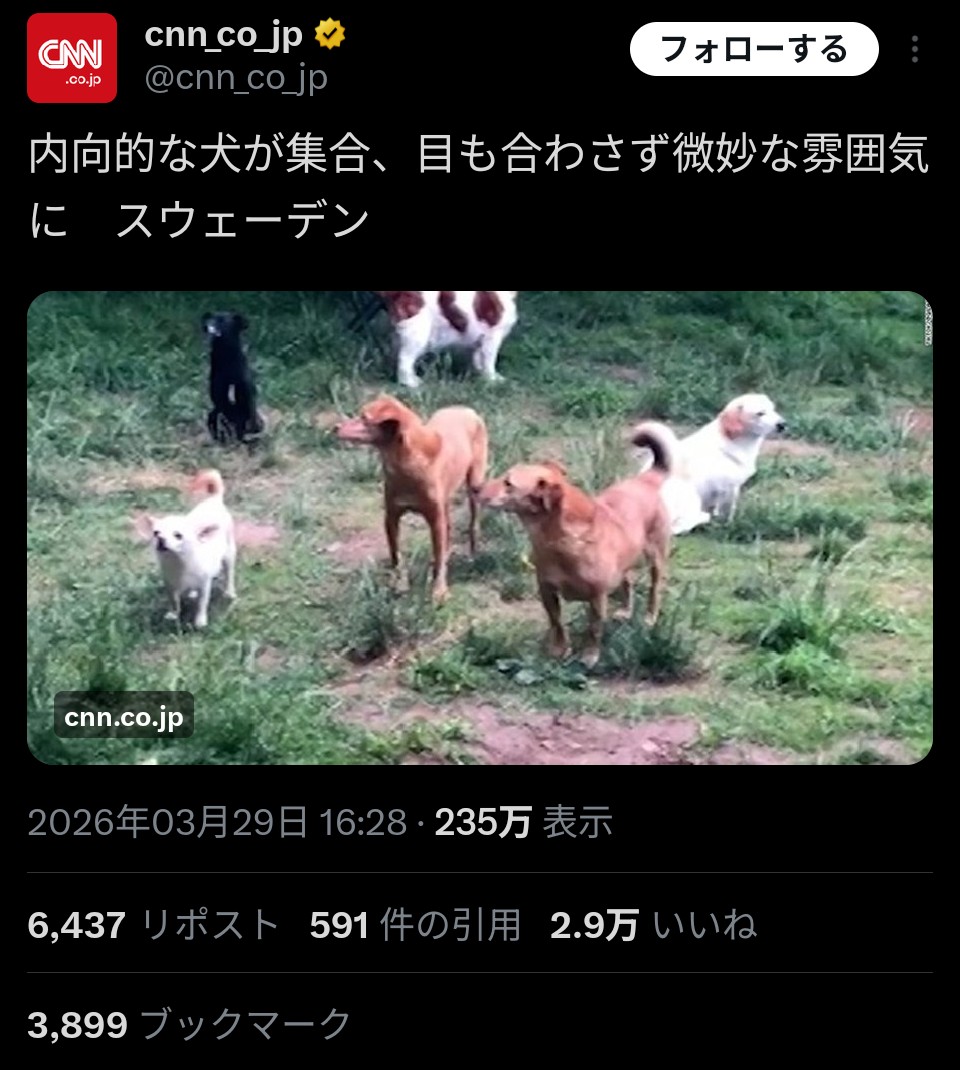This screenshot has height=1070, width=960.
Task: Open the @cnn_co_jp handle link
Action: (x=236, y=78)
